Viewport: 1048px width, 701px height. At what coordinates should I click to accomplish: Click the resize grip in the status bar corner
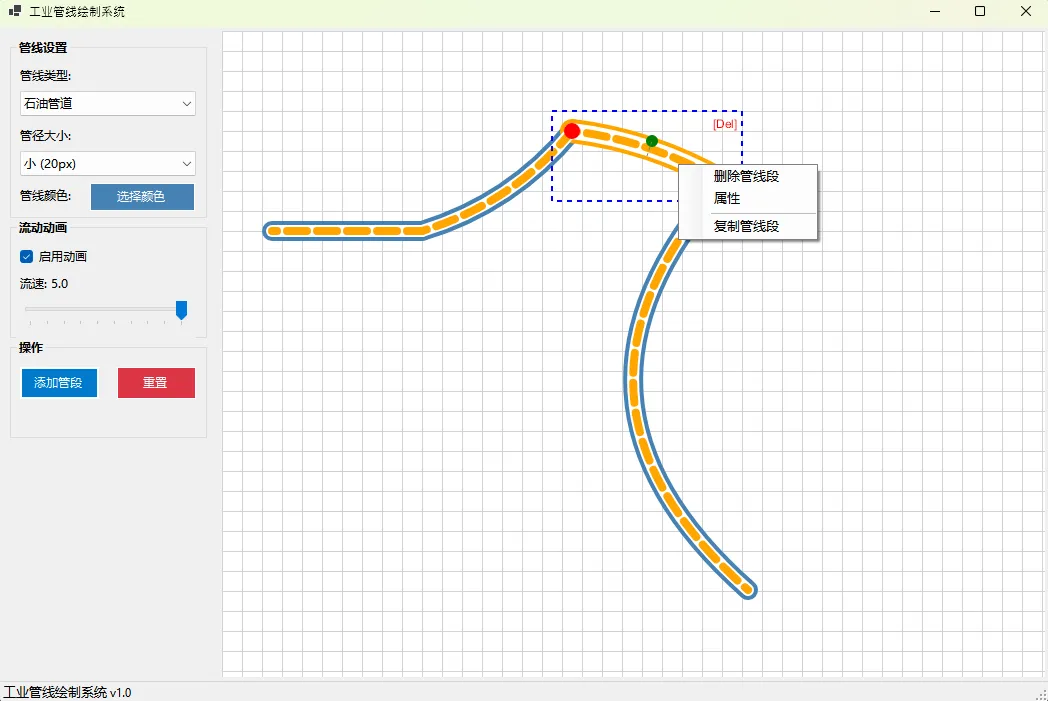(x=1041, y=694)
